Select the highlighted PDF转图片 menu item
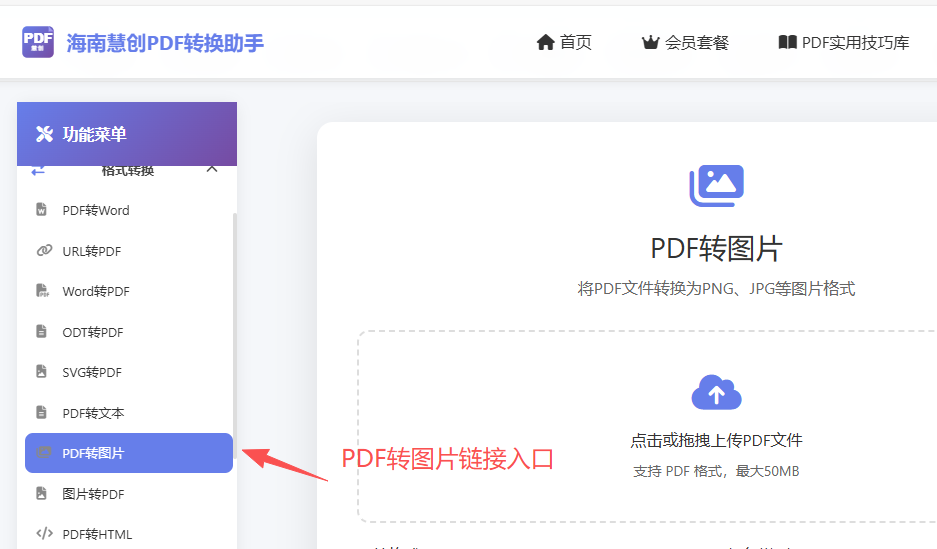This screenshot has height=549, width=937. coord(128,453)
